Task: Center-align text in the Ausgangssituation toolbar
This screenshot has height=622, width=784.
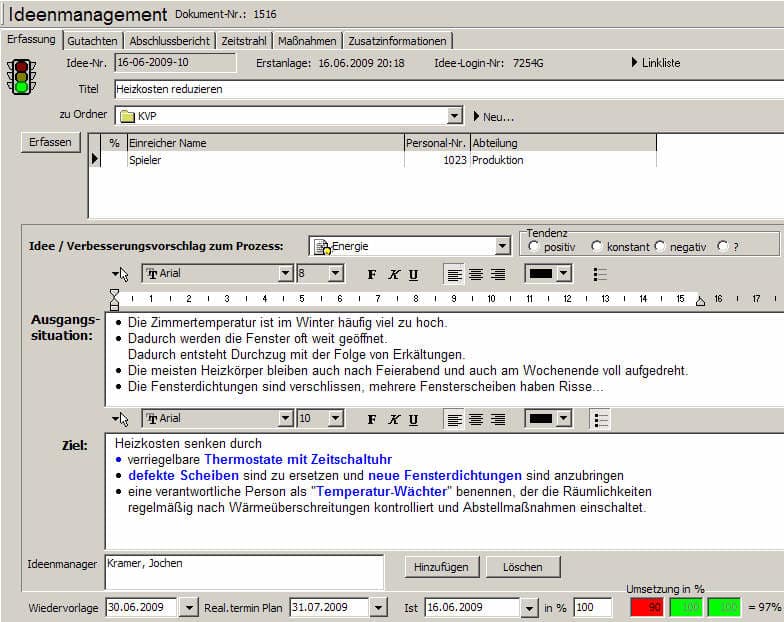Action: pyautogui.click(x=476, y=274)
